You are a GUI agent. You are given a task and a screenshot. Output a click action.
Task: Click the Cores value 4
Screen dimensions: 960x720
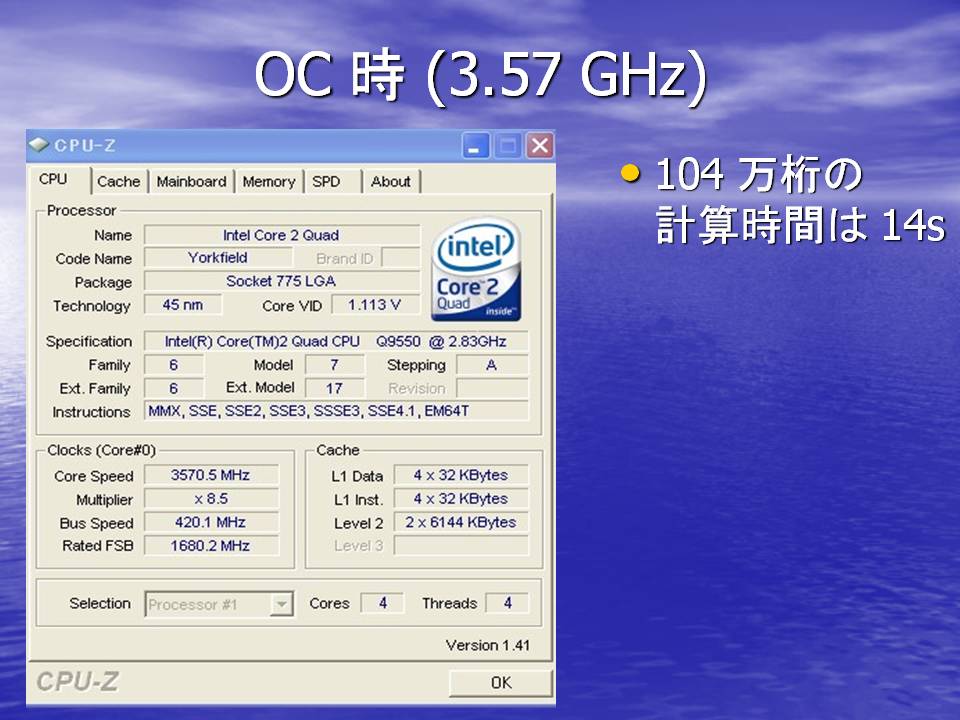point(383,603)
